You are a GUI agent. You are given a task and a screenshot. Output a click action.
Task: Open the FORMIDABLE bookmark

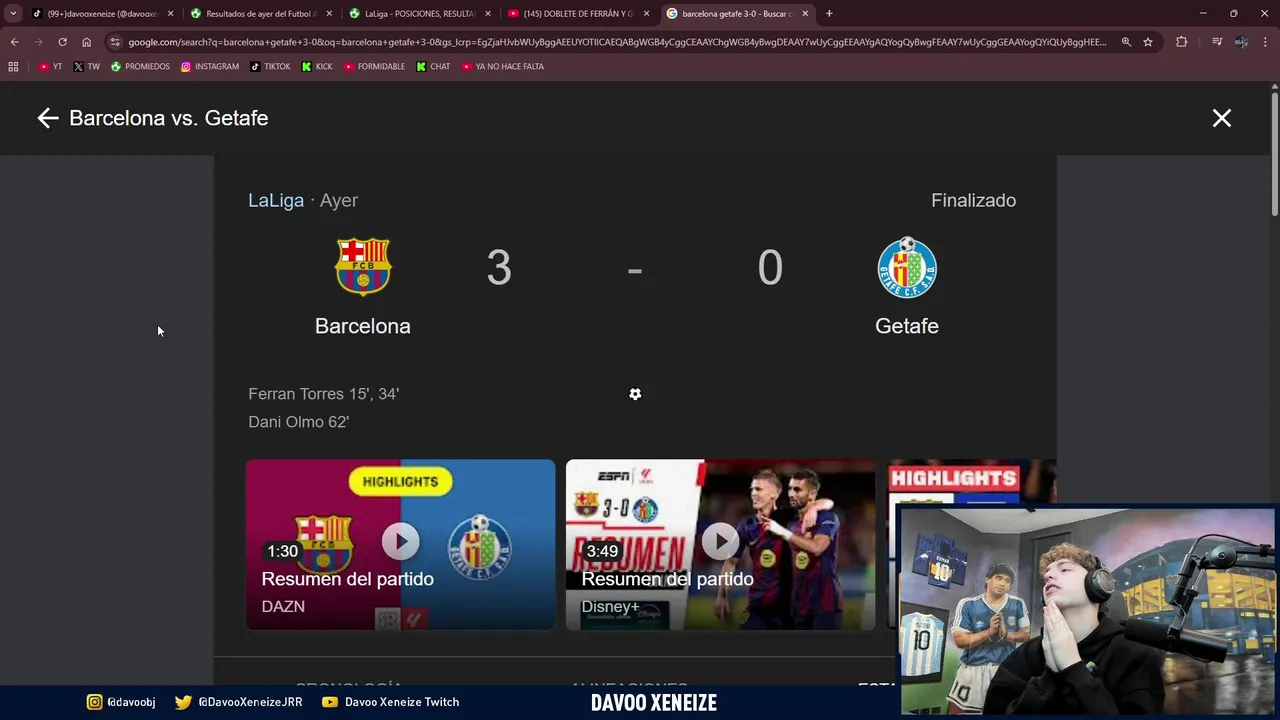[375, 67]
